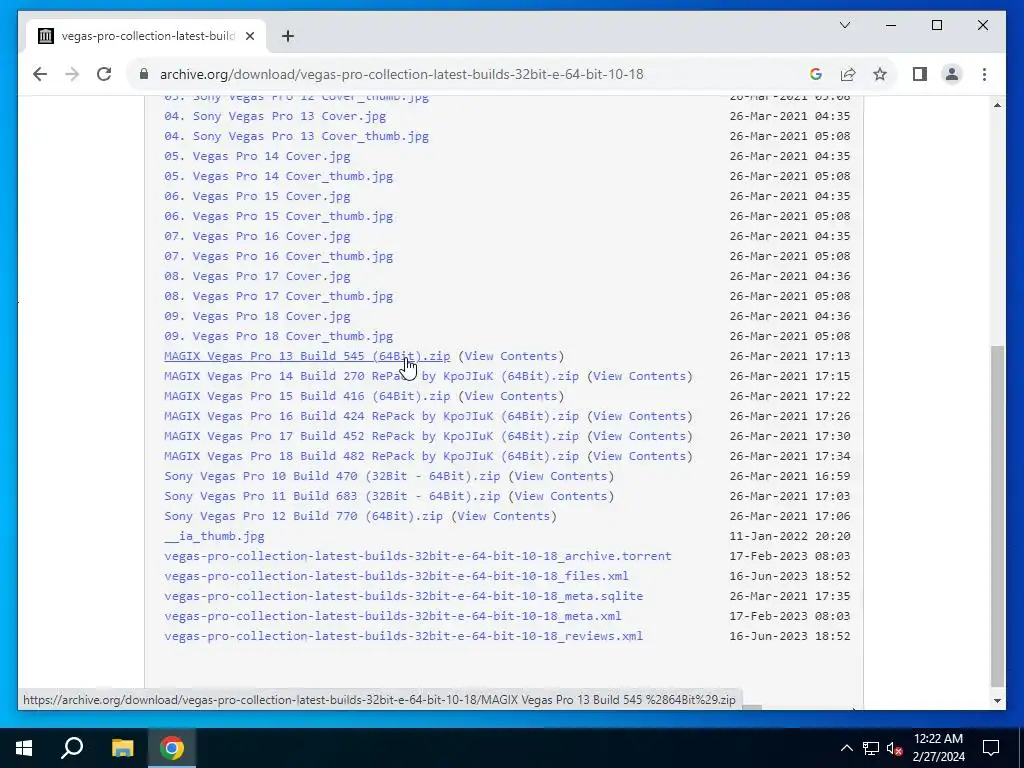This screenshot has width=1024, height=768.
Task: Close the vegas-pro-collection tab
Action: [x=249, y=36]
